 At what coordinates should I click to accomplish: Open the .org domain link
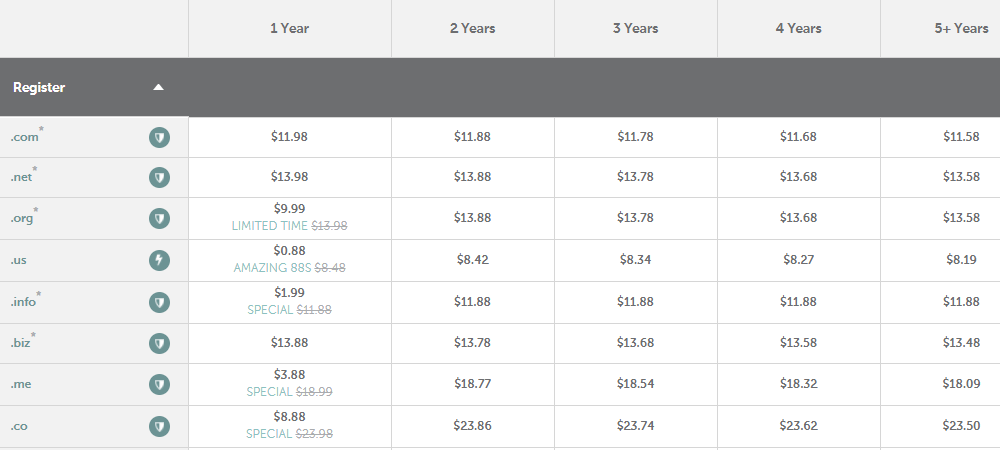pyautogui.click(x=22, y=219)
